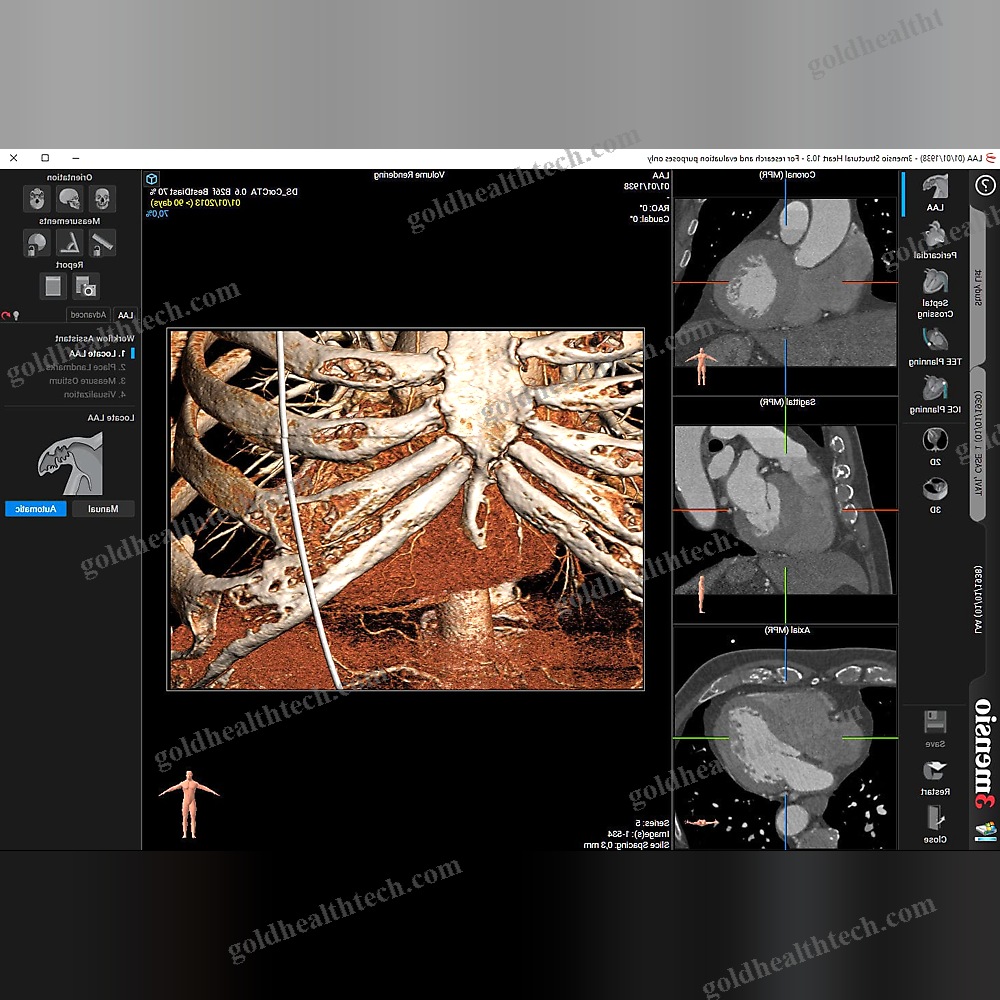The image size is (1000, 1000).
Task: Click the light bulb hint icon
Action: [x=16, y=315]
